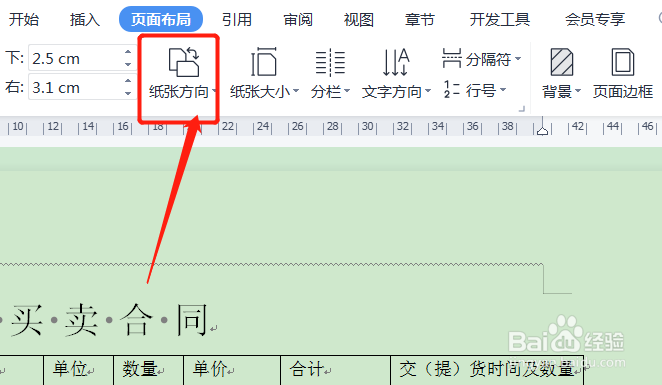This screenshot has width=662, height=385.
Task: Expand the 纸张大小 dropdown arrow
Action: (296, 91)
